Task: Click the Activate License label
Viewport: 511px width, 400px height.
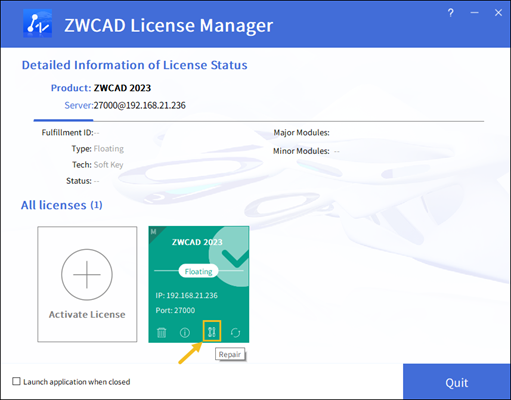Action: 87,314
